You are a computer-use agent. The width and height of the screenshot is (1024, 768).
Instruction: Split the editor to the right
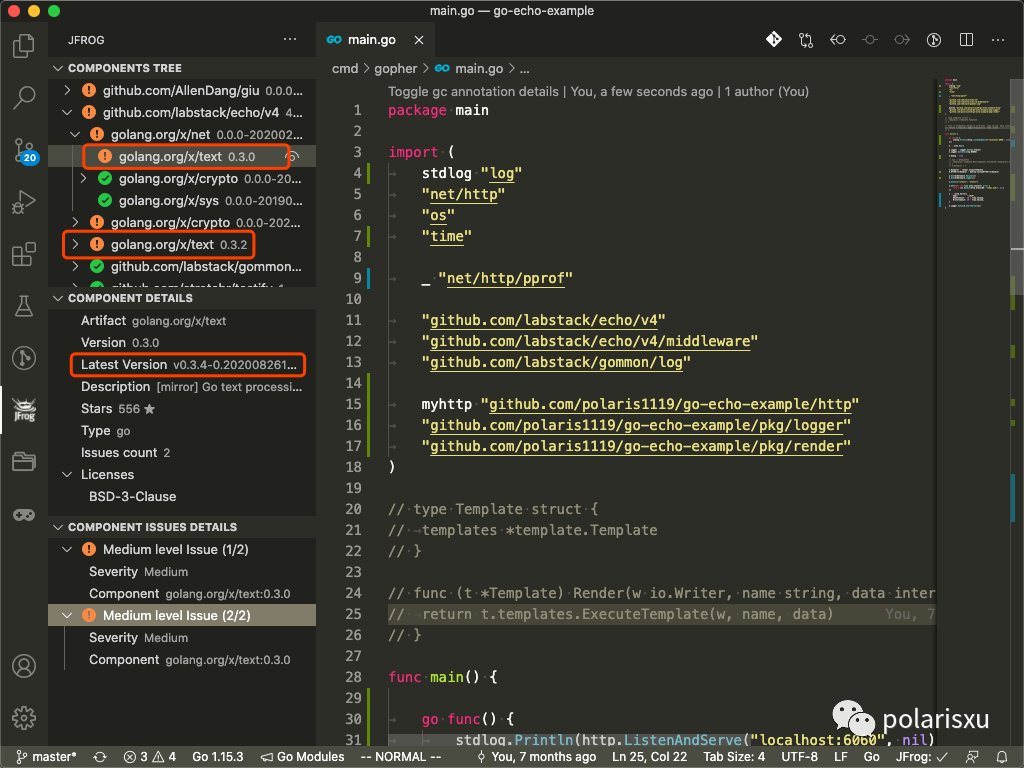pyautogui.click(x=967, y=40)
